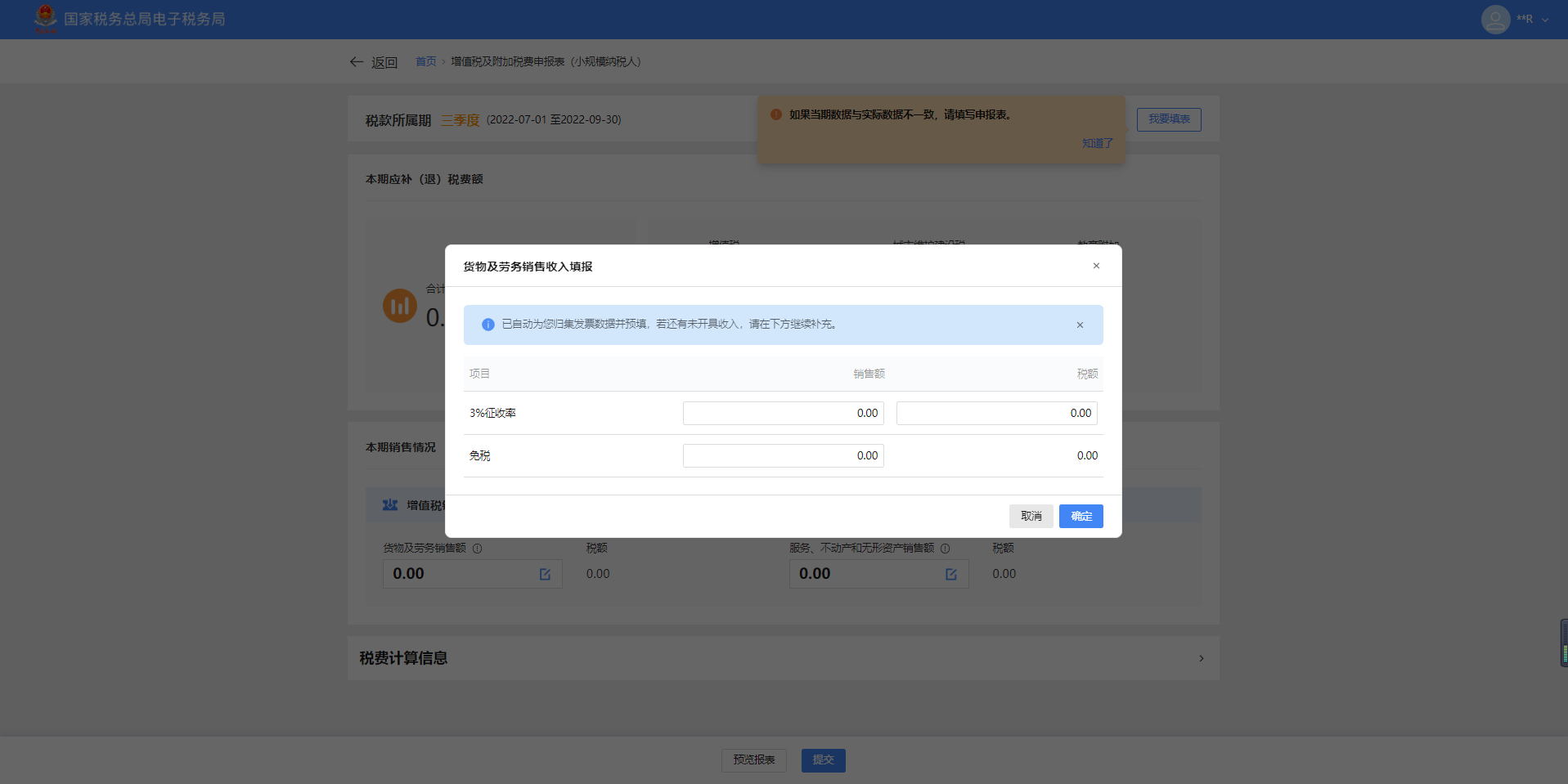
Task: Click the user avatar icon
Action: [x=1495, y=19]
